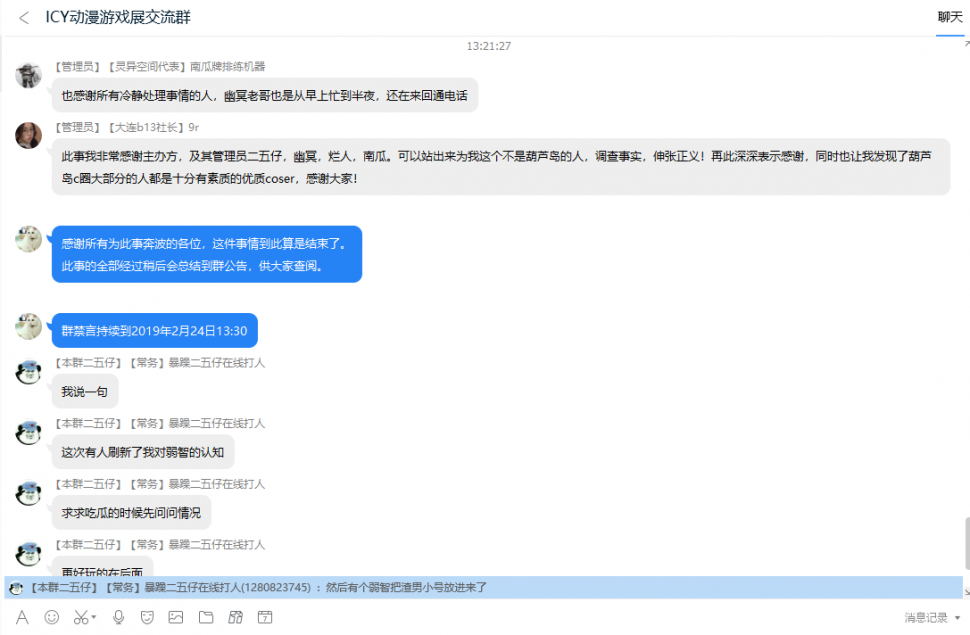Select blue message 群禁言持续到2019年2月24日13:30
This screenshot has height=635, width=970.
(x=155, y=330)
